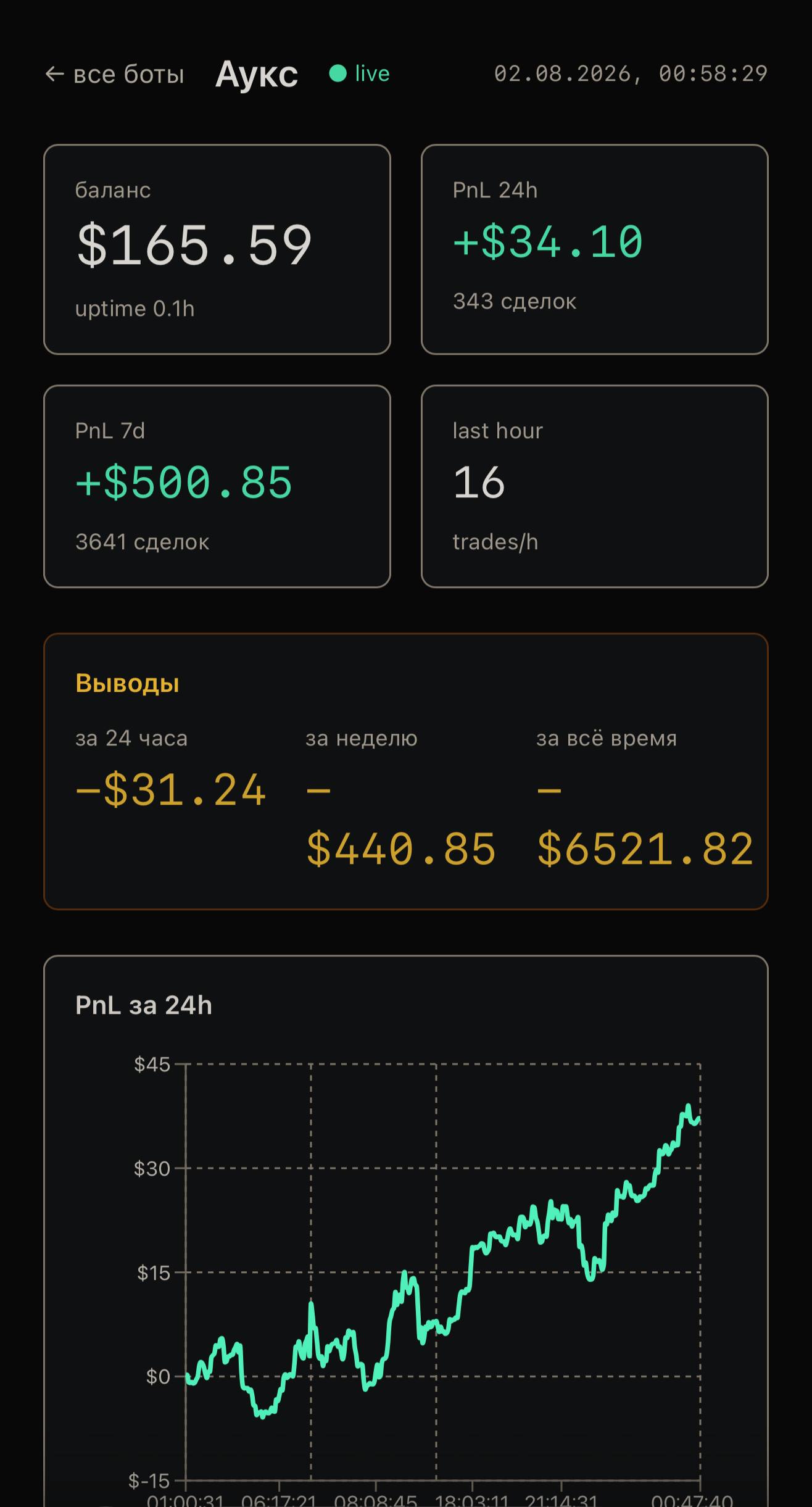Click the chart line's peak near $39
This screenshot has width=812, height=1507.
coord(689,1106)
